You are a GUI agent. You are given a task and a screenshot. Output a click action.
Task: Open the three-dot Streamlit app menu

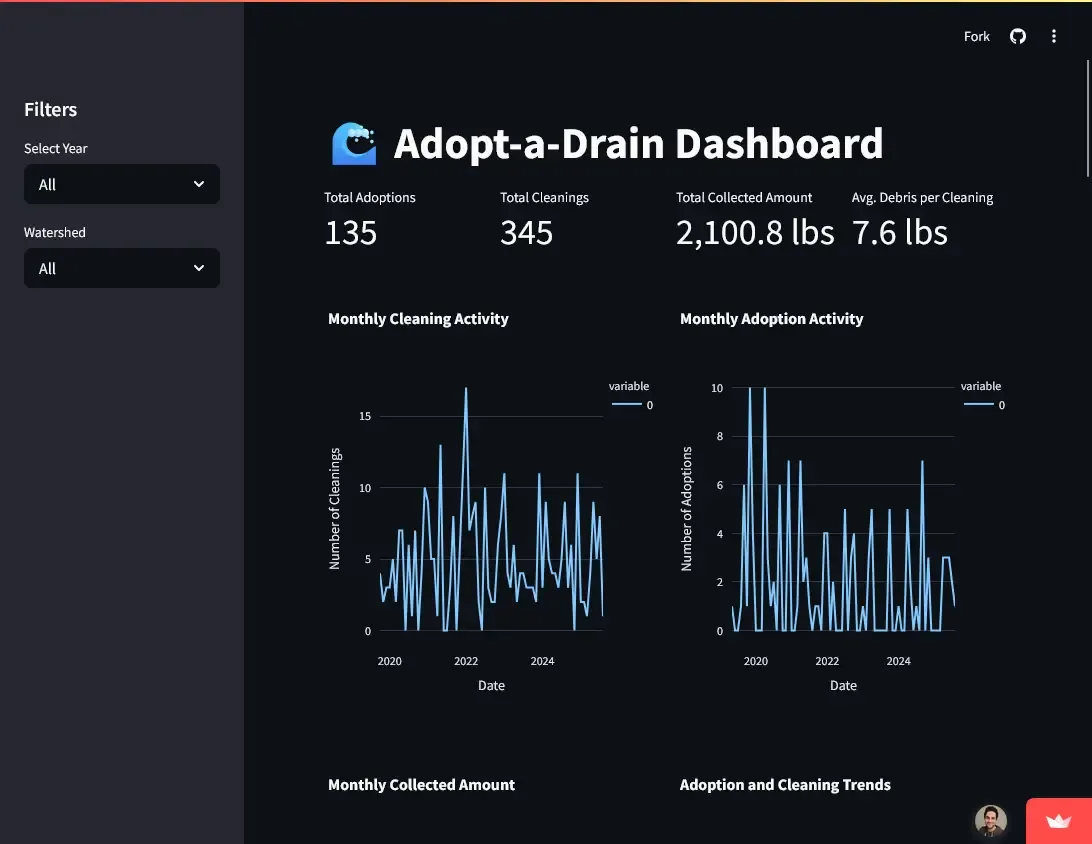(x=1053, y=36)
